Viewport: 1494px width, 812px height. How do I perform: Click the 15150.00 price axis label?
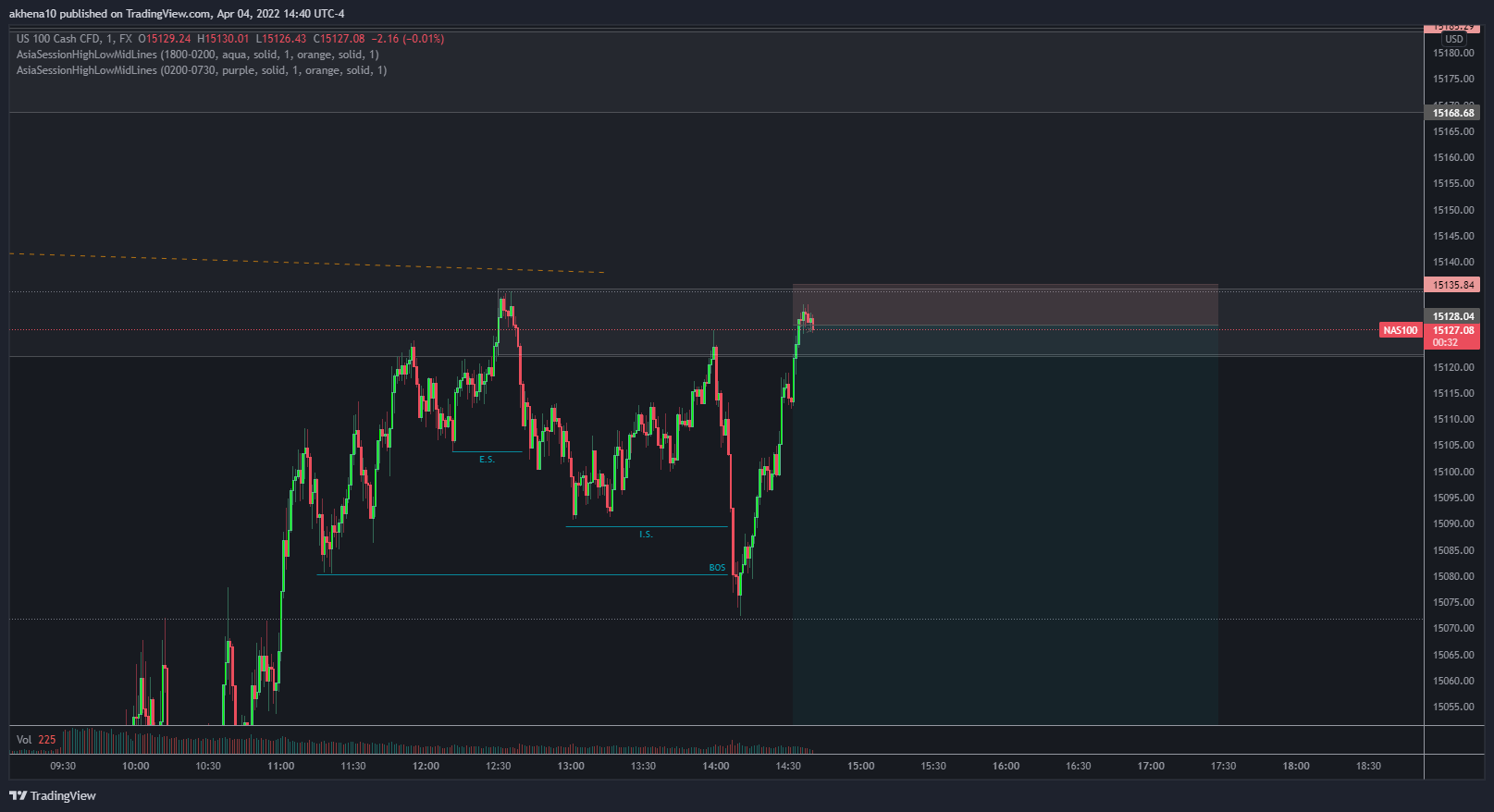click(1453, 210)
